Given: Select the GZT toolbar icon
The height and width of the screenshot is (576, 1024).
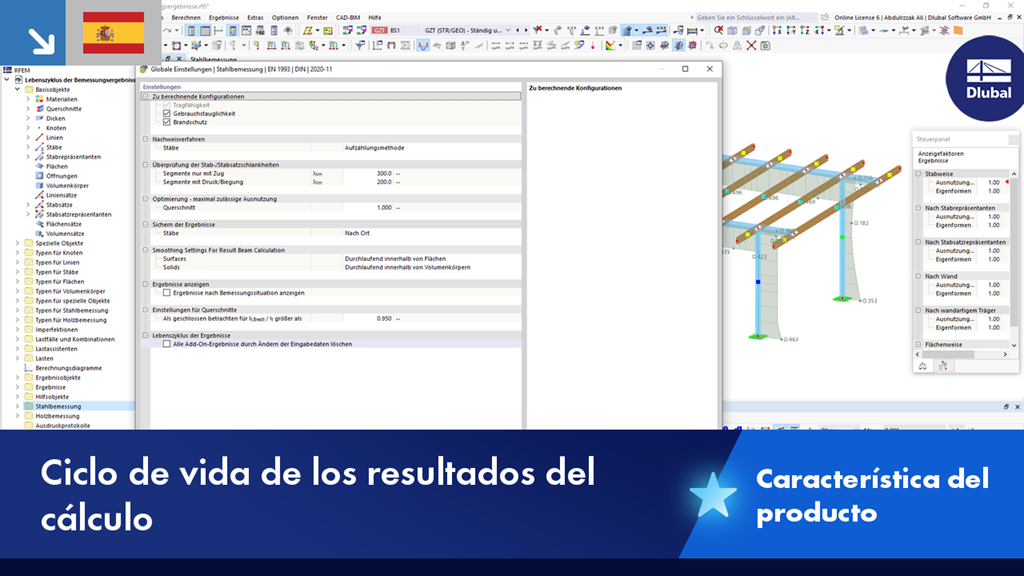Looking at the screenshot, I should [379, 30].
